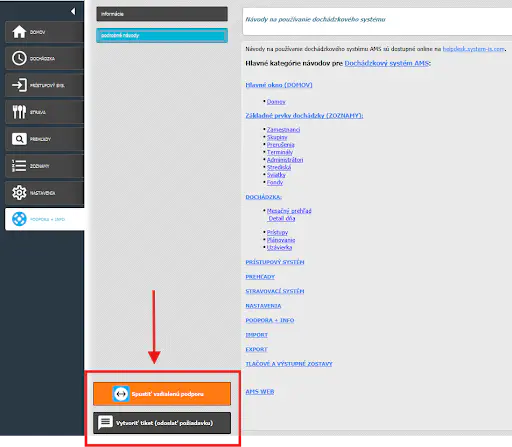The image size is (512, 447).
Task: Open Základné prvky dochádzky (ZOZNAMY) link
Action: [x=304, y=115]
